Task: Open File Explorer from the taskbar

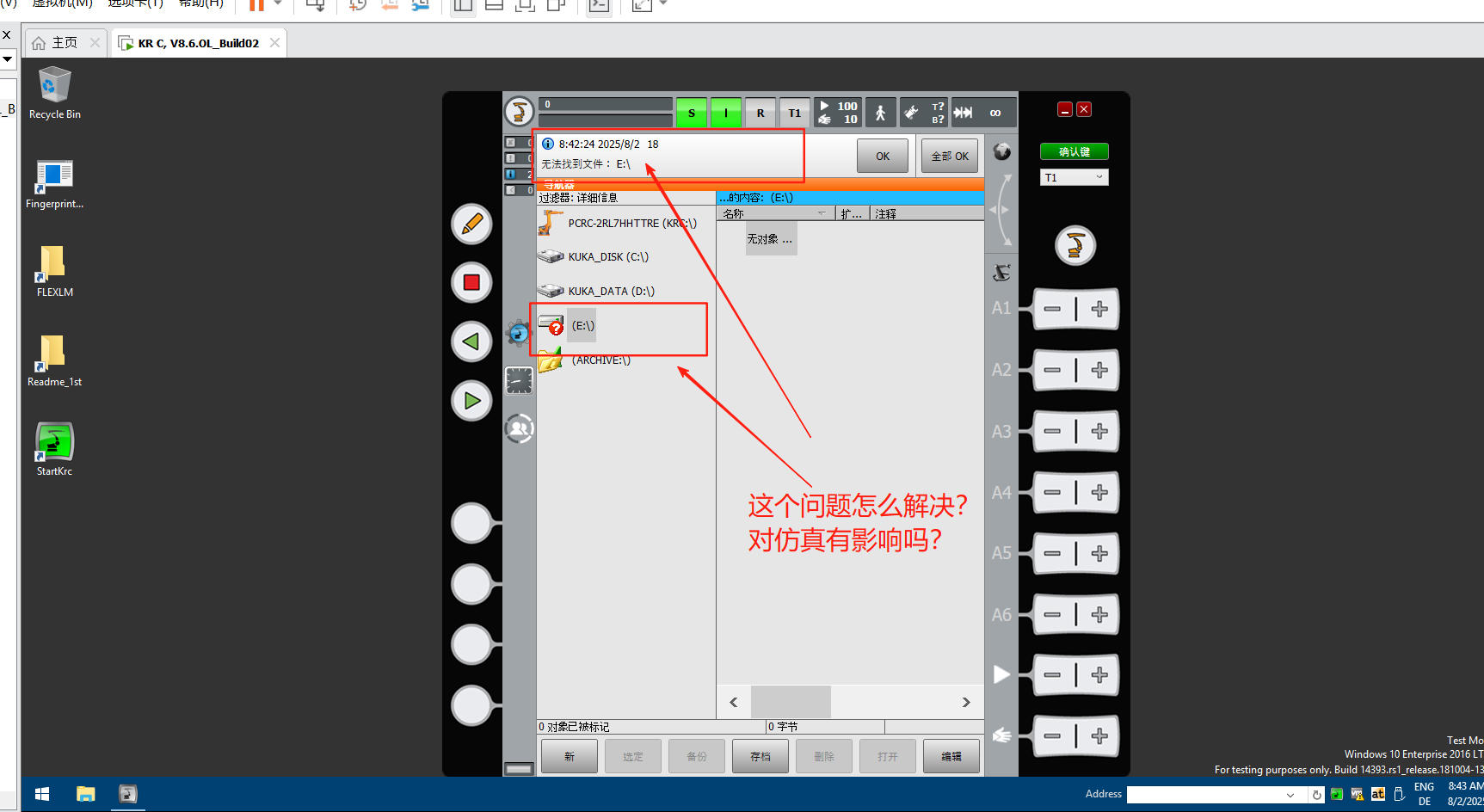Action: tap(85, 794)
